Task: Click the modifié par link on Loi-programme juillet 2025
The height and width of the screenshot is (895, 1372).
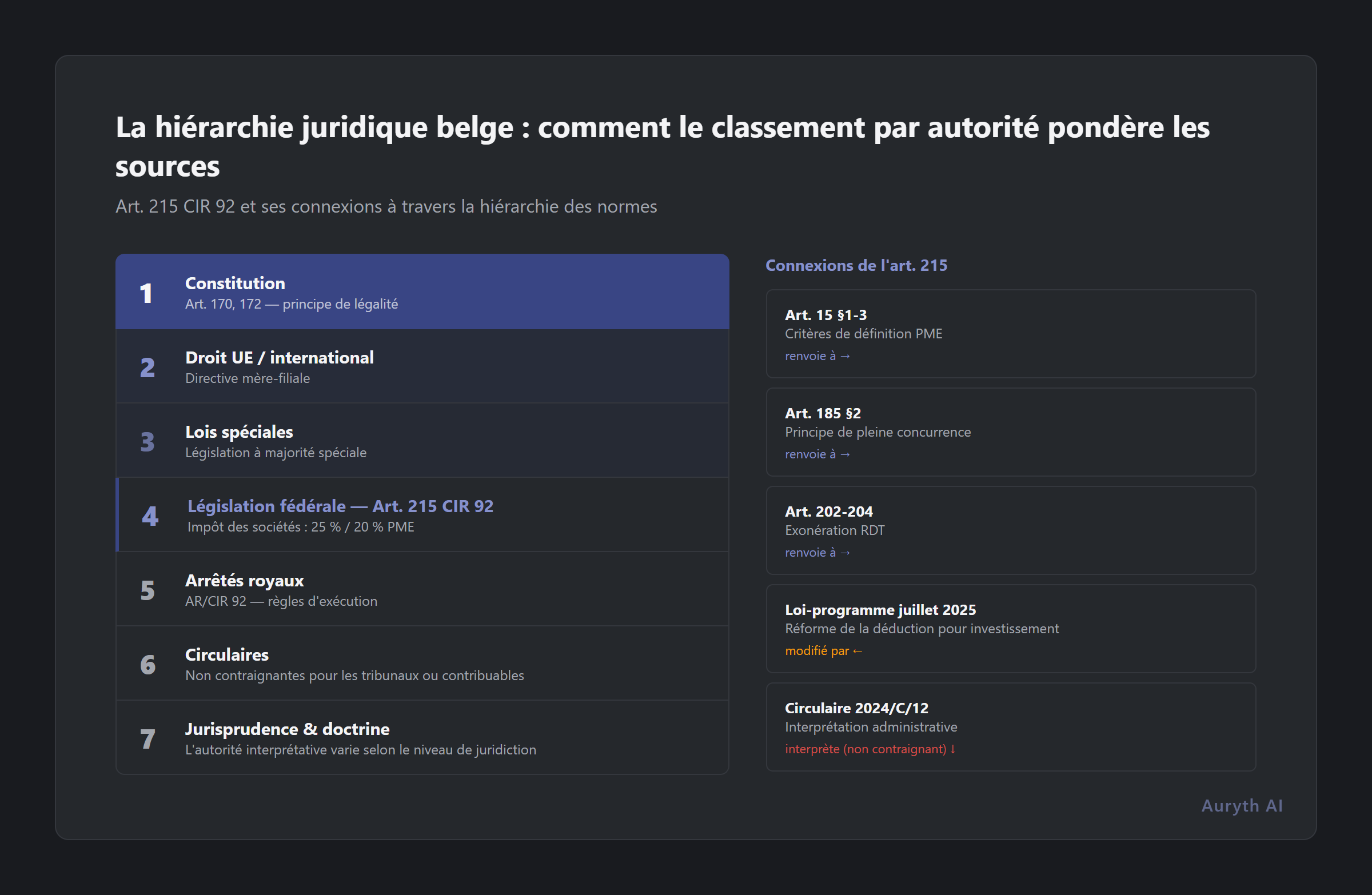Action: [x=823, y=650]
